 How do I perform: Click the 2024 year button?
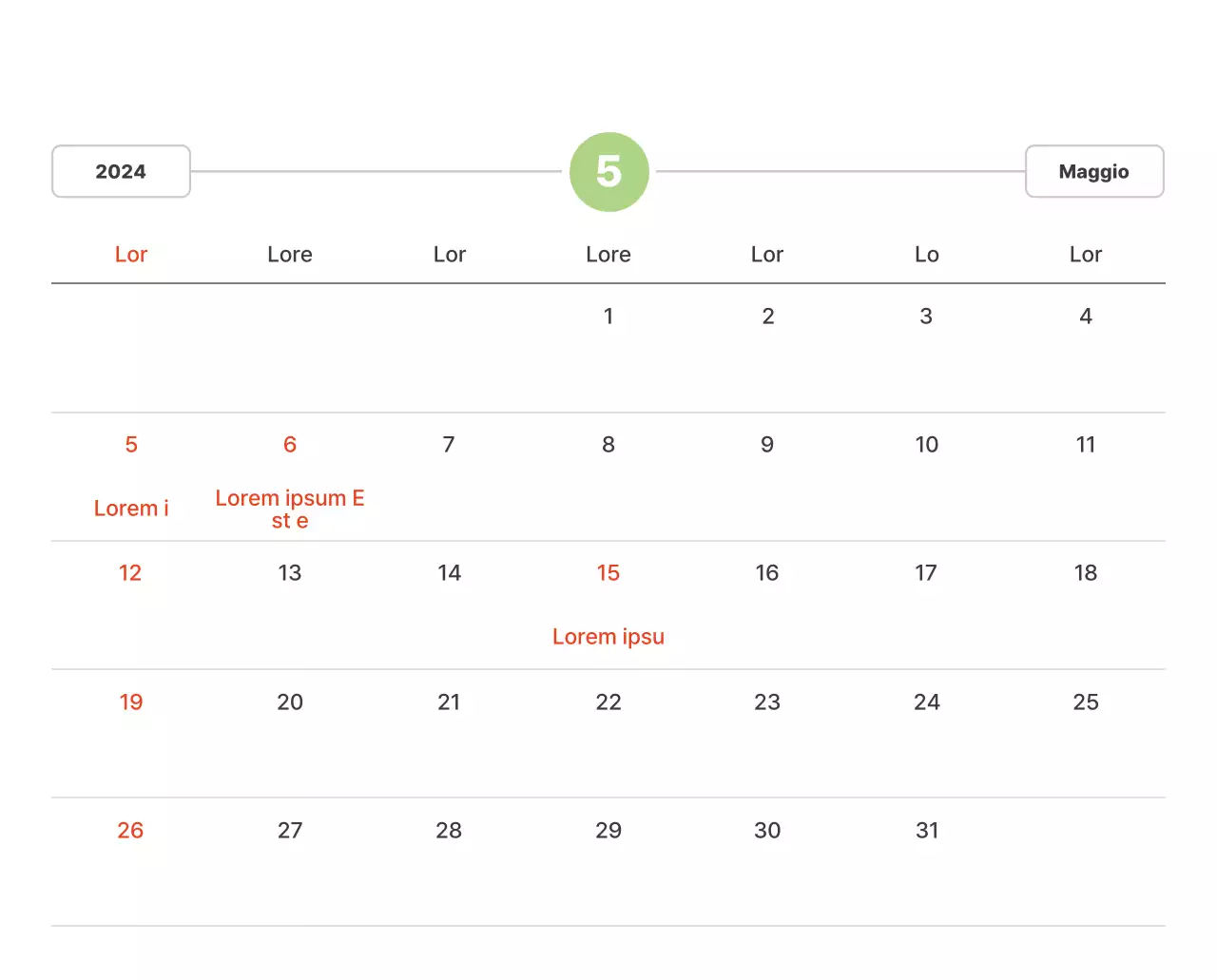(121, 172)
